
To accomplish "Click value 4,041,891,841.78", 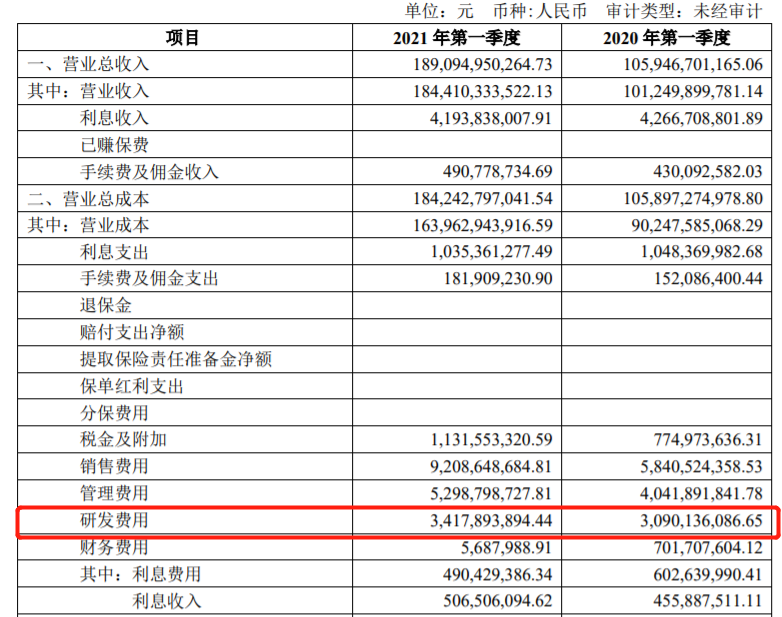I will click(702, 493).
